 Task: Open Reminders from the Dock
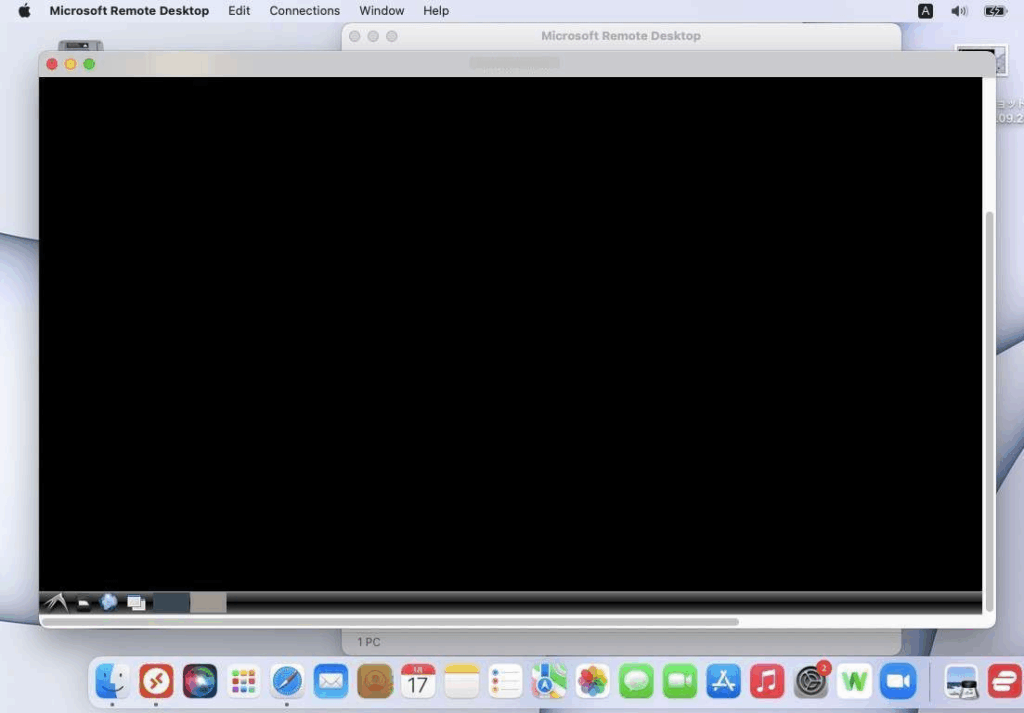505,681
